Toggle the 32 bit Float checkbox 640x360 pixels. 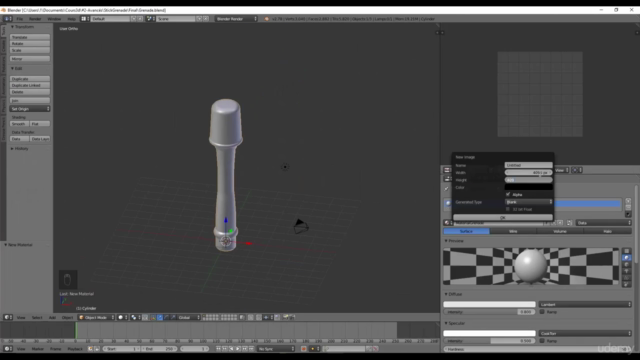tap(508, 209)
